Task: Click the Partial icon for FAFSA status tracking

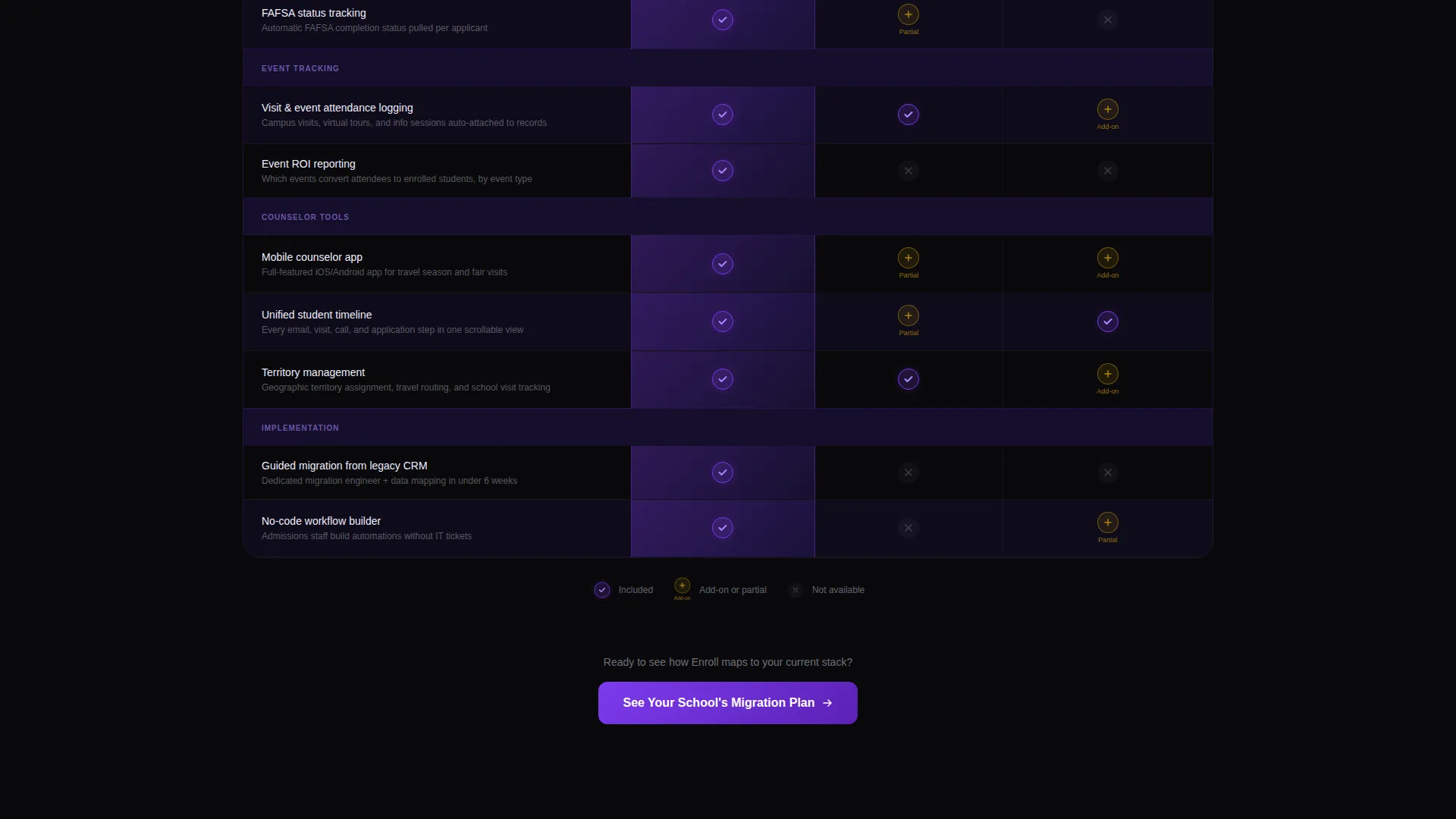Action: coord(908,14)
